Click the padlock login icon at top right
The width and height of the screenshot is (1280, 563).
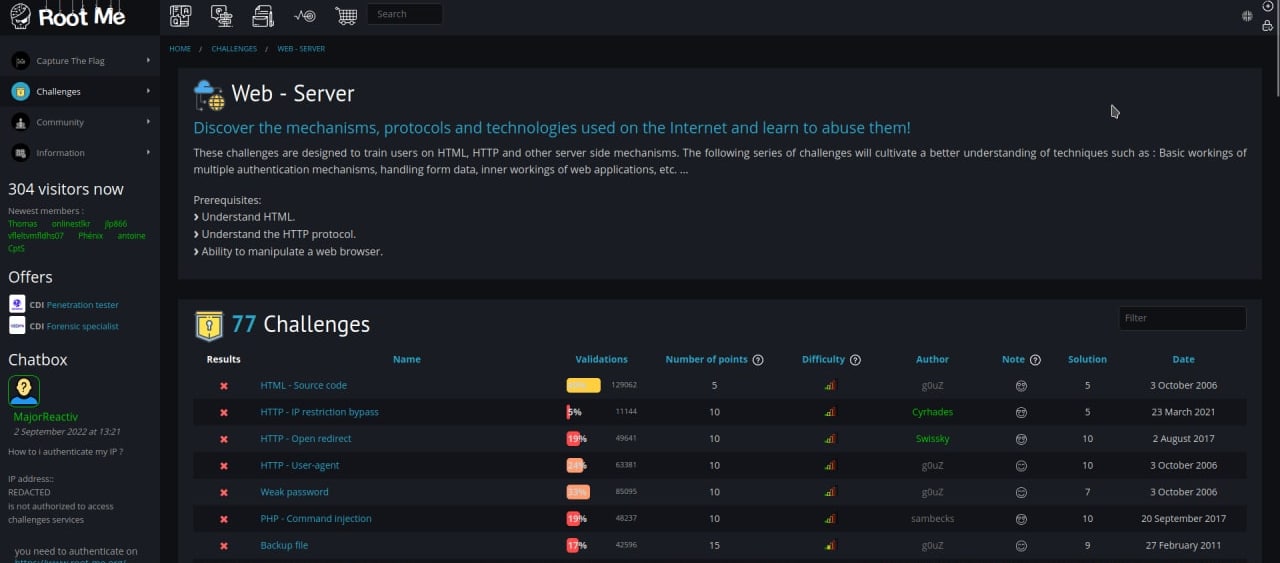[x=1268, y=26]
